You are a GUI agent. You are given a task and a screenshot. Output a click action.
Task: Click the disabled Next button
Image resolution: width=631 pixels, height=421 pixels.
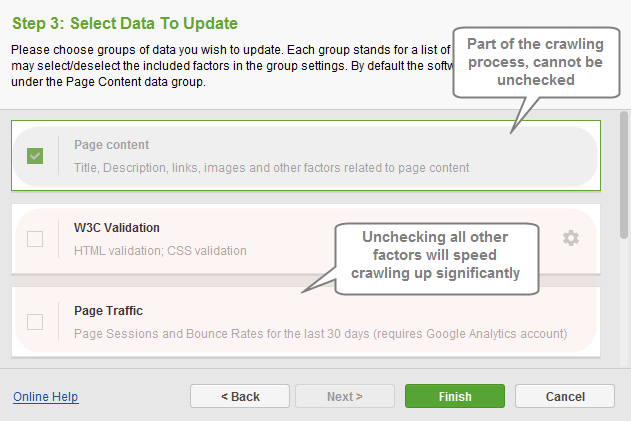tap(345, 396)
